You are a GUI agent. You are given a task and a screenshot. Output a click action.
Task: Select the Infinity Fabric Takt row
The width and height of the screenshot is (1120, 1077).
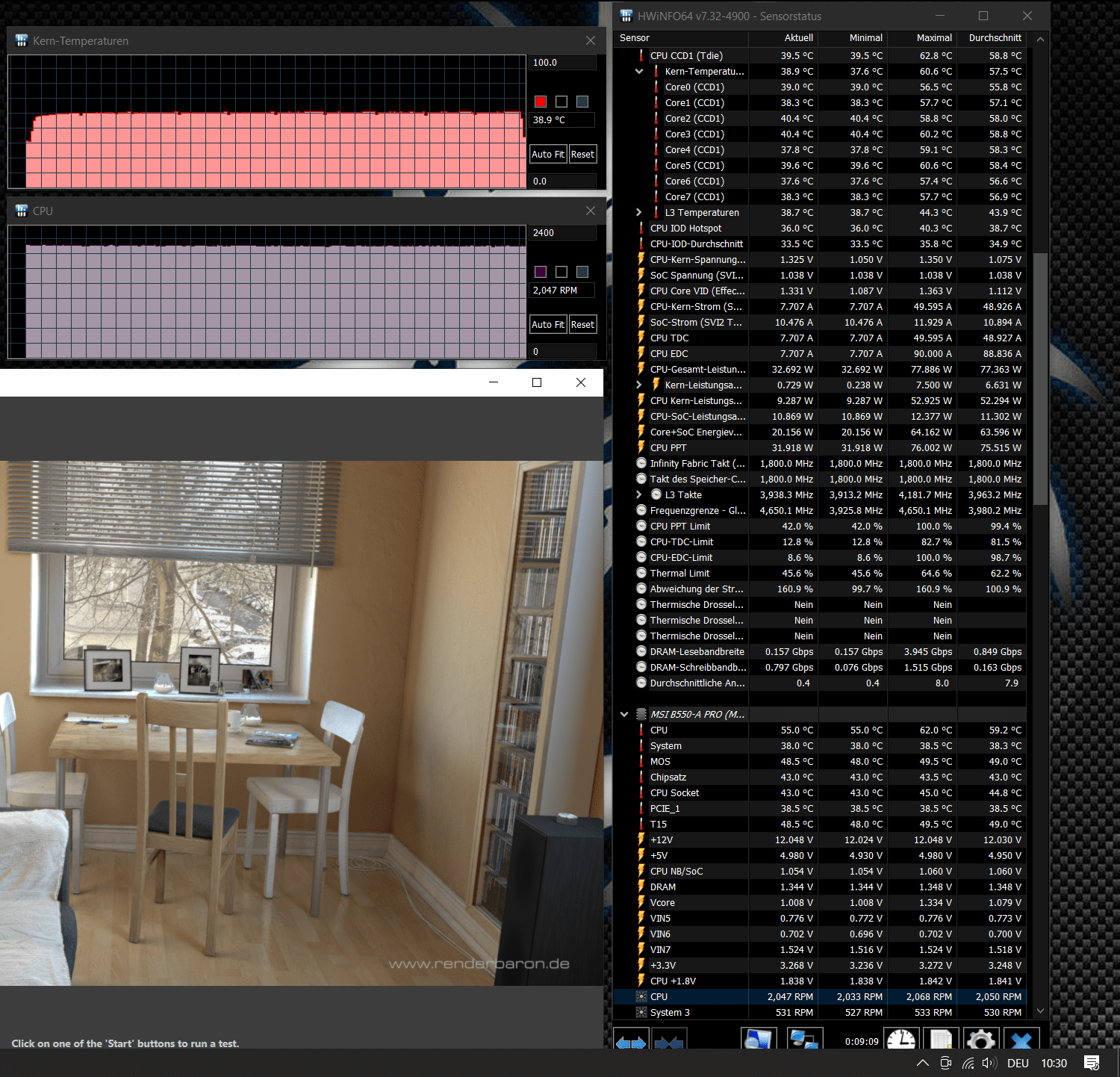coord(820,463)
